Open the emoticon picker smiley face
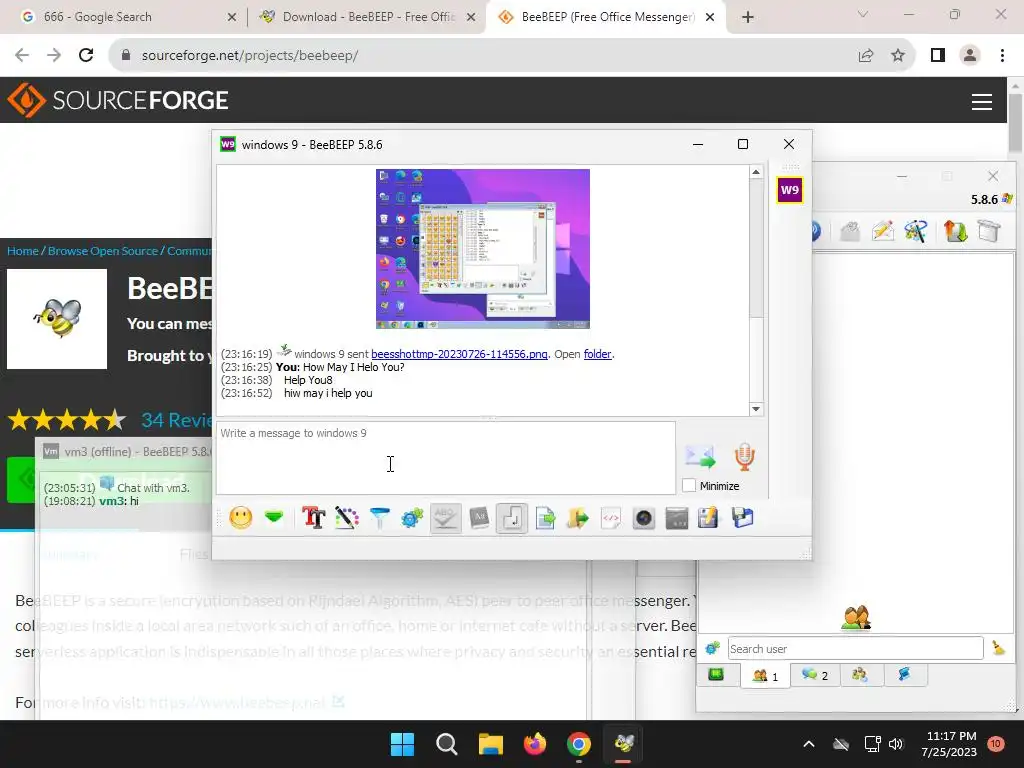Screen dimensions: 1024x768 (x=241, y=518)
